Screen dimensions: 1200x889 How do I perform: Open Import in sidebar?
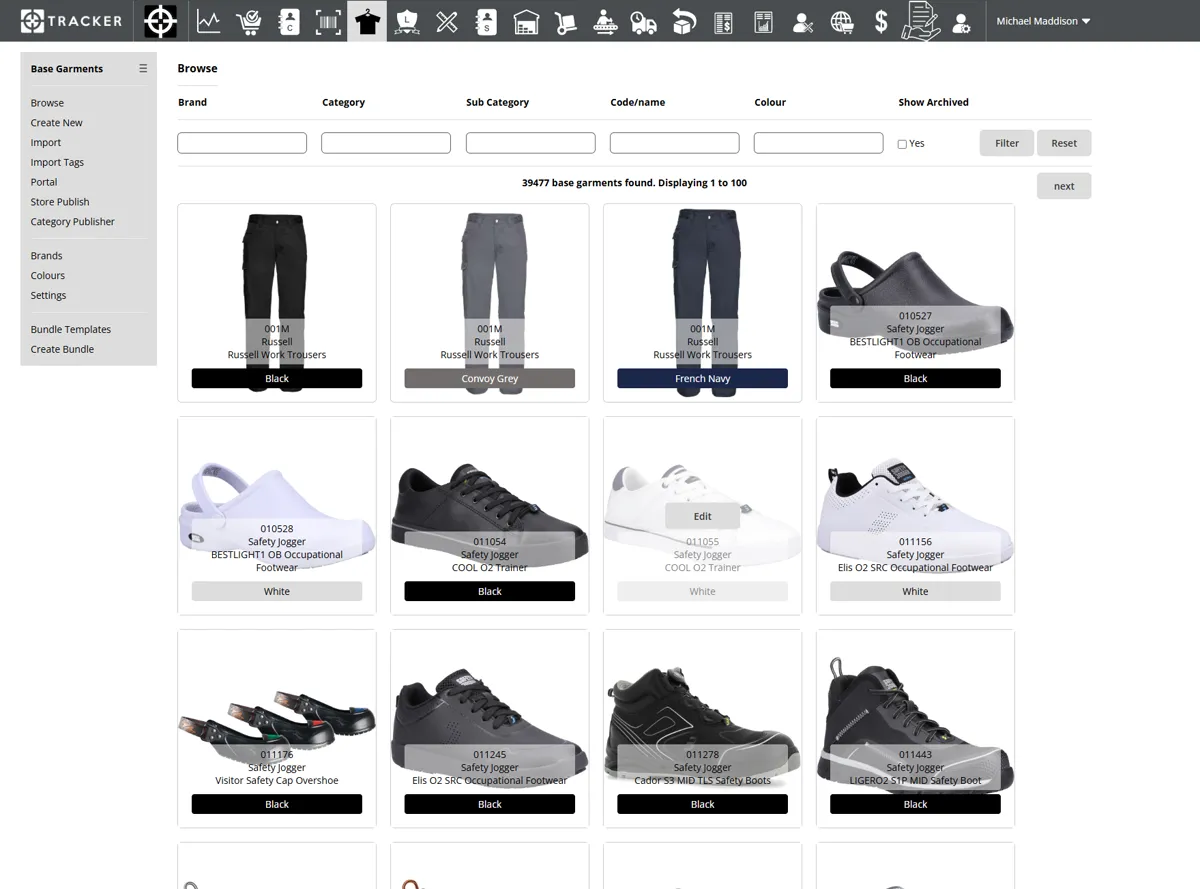click(46, 143)
